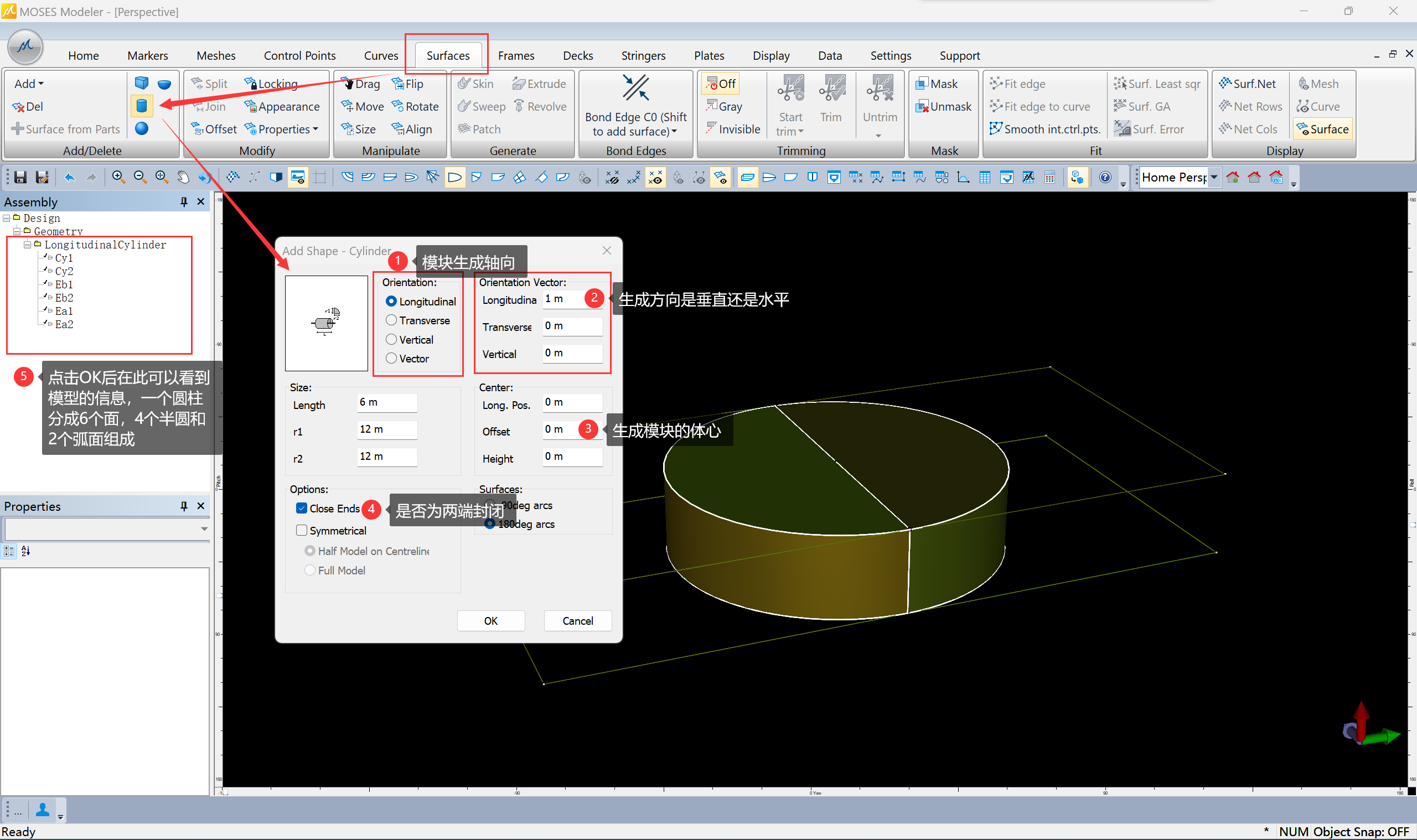Click the OK button in dialog
The width and height of the screenshot is (1417, 840).
point(490,621)
